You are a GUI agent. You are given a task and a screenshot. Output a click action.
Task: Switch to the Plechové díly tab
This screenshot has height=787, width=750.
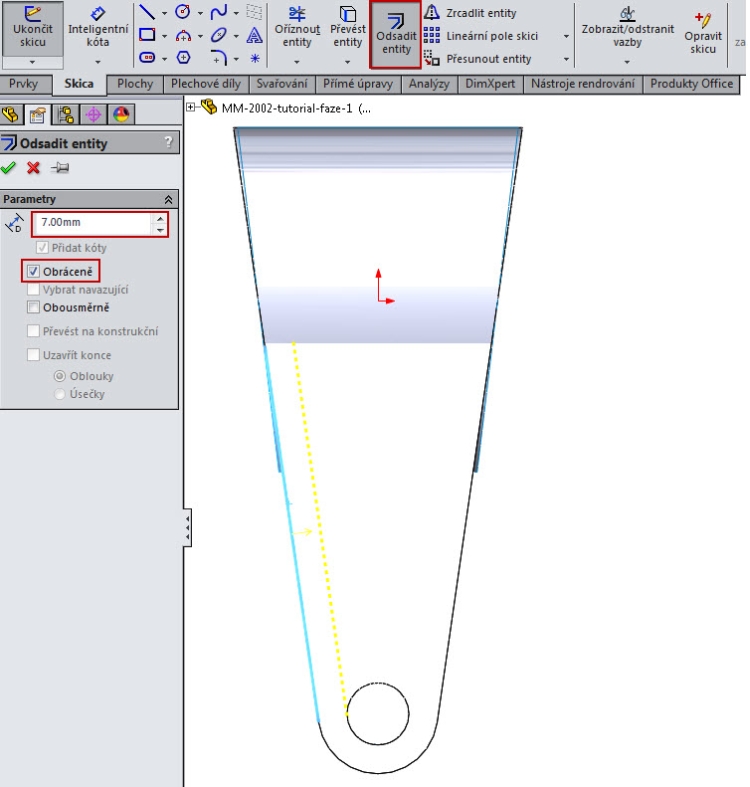click(x=206, y=84)
